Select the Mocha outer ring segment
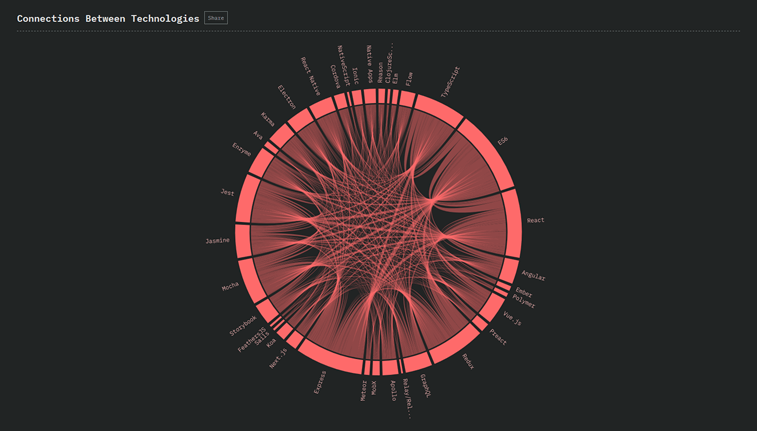 252,281
